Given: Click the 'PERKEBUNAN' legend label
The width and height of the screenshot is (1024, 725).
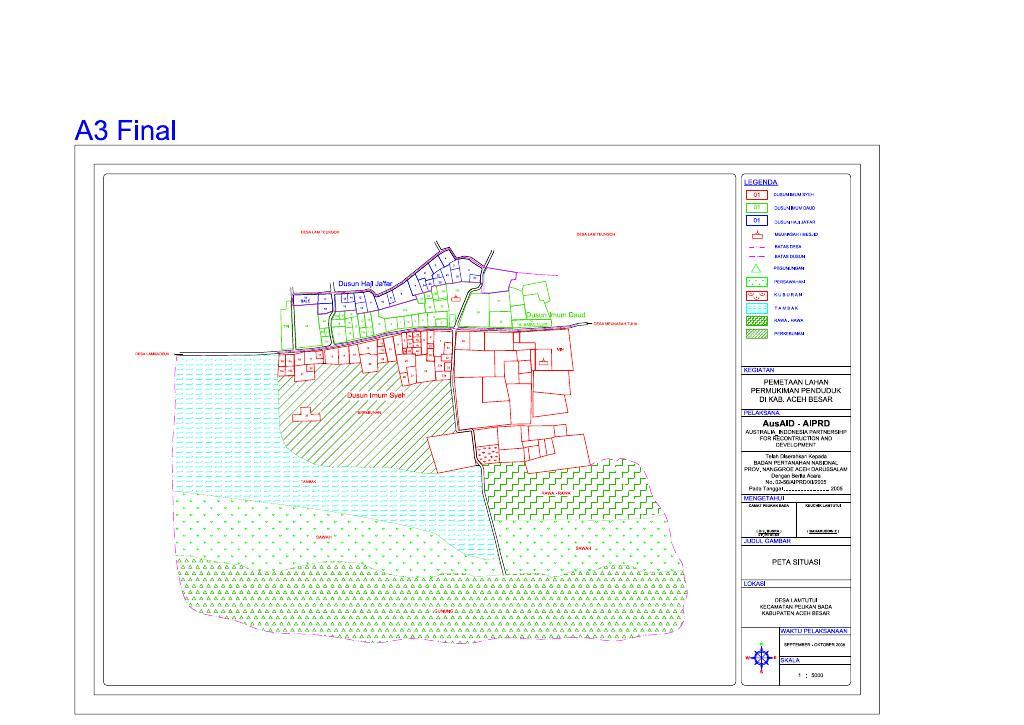Looking at the screenshot, I should pos(789,334).
